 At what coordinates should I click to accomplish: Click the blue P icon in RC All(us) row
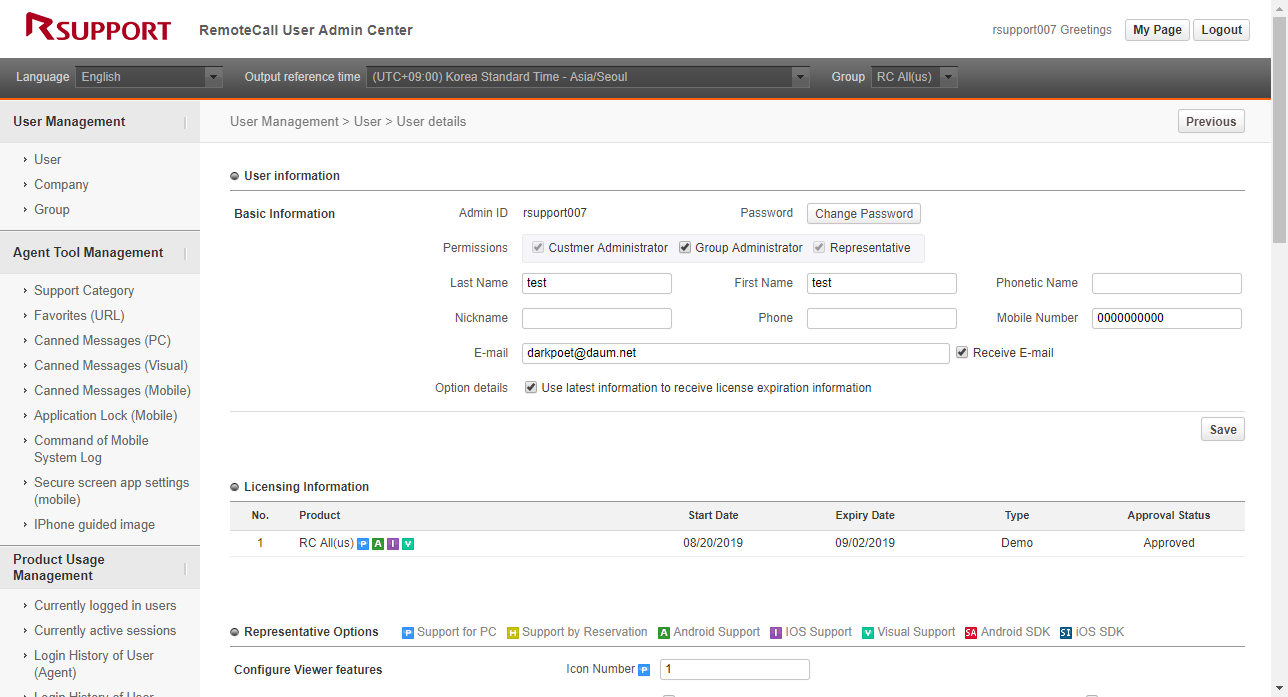point(363,544)
